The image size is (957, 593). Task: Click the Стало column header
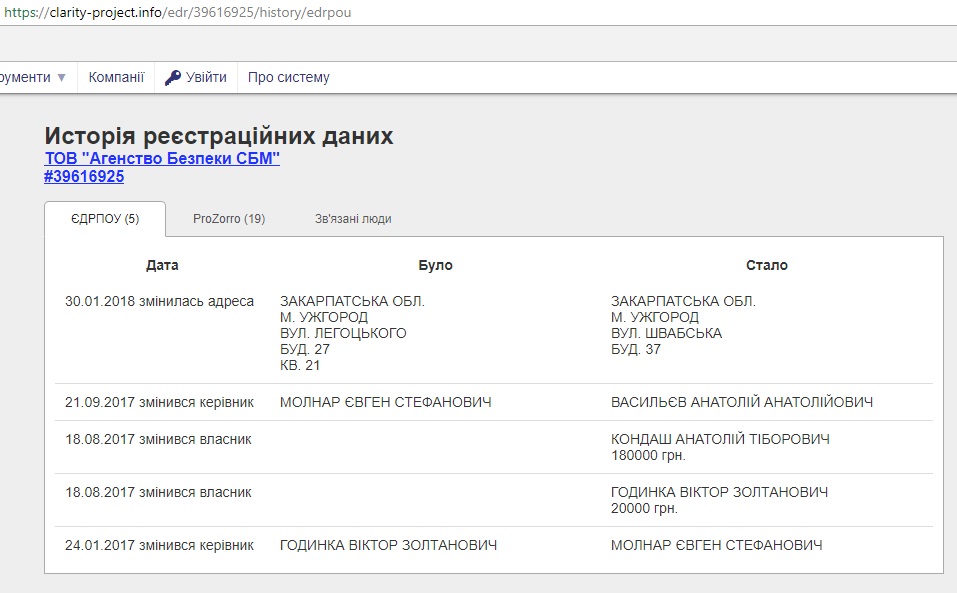767,265
